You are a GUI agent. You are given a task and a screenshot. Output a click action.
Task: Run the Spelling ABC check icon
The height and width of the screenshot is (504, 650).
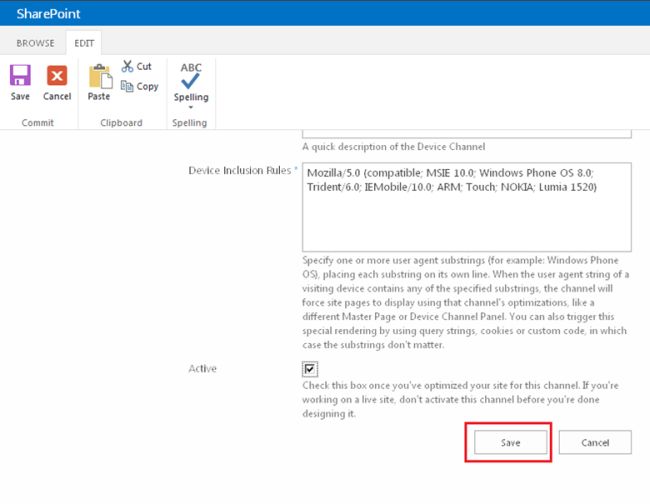click(191, 76)
